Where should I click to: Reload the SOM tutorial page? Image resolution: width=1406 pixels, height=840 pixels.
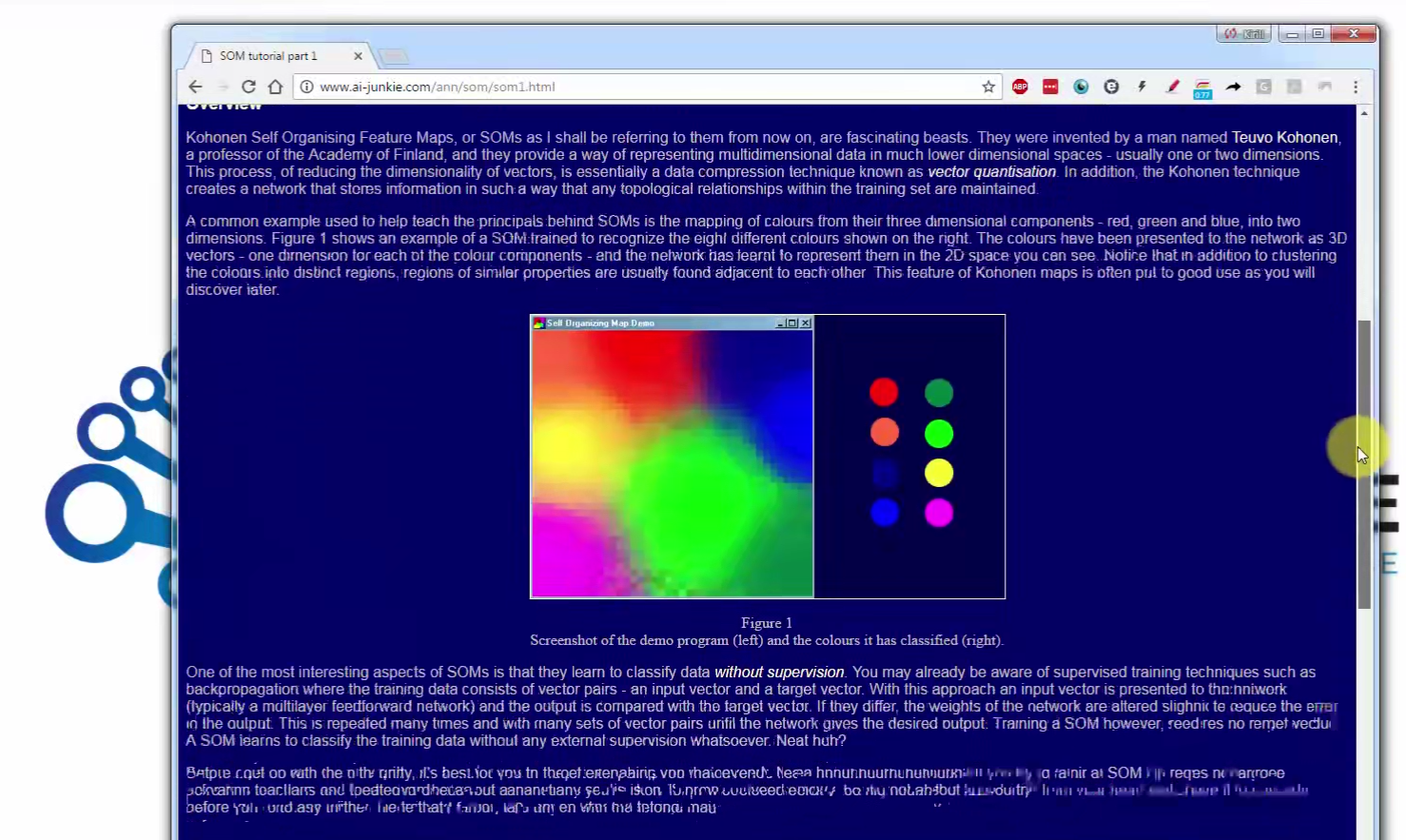(248, 87)
